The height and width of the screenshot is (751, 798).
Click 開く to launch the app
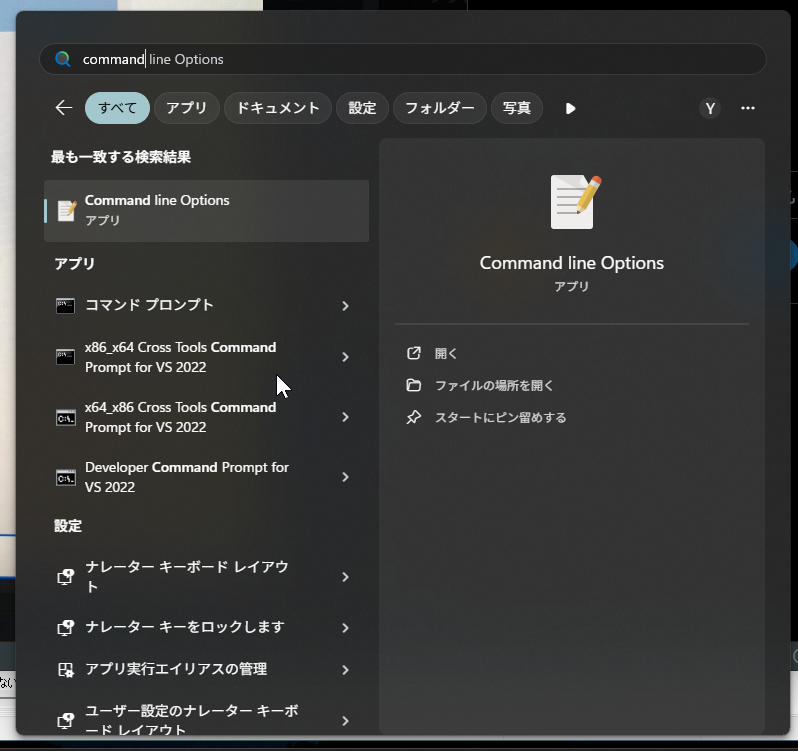click(x=446, y=353)
